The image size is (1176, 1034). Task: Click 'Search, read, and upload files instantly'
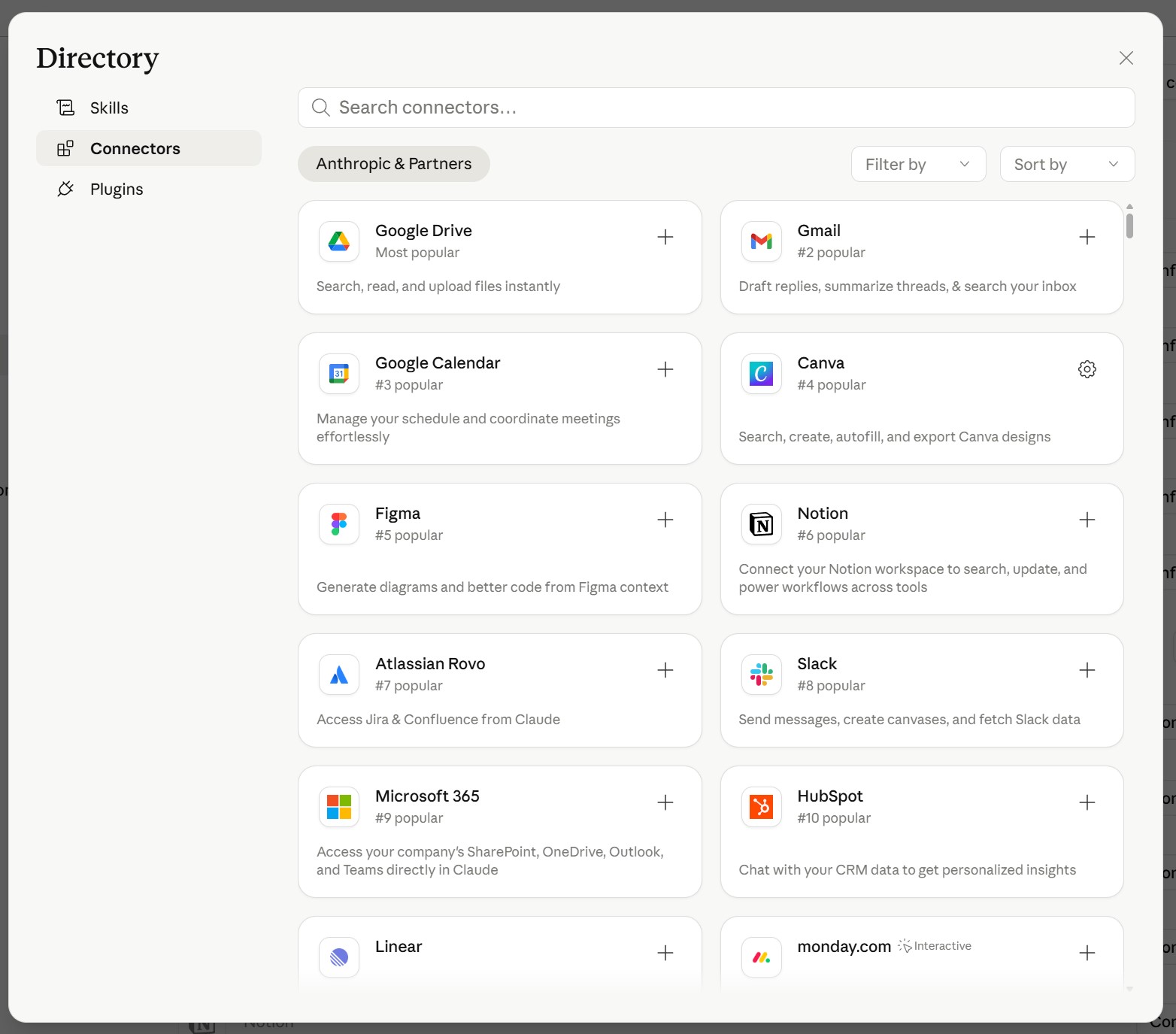(438, 287)
